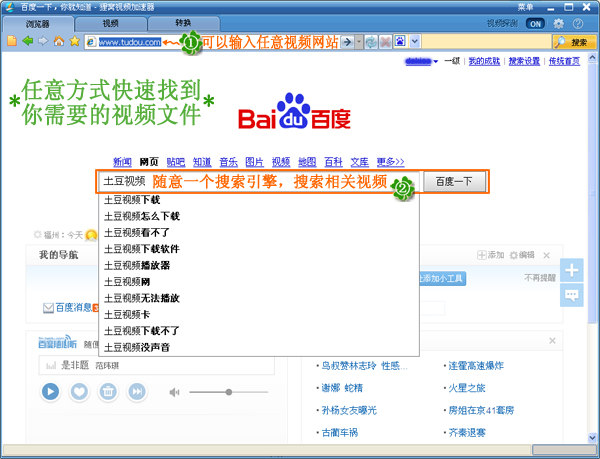Close the 我的导航 panel
This screenshot has height=459, width=600.
tap(546, 256)
